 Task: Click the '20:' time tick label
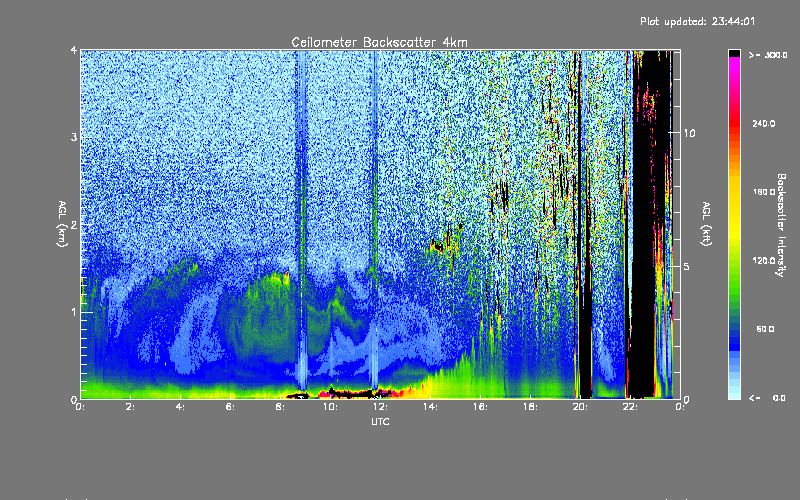pos(580,407)
